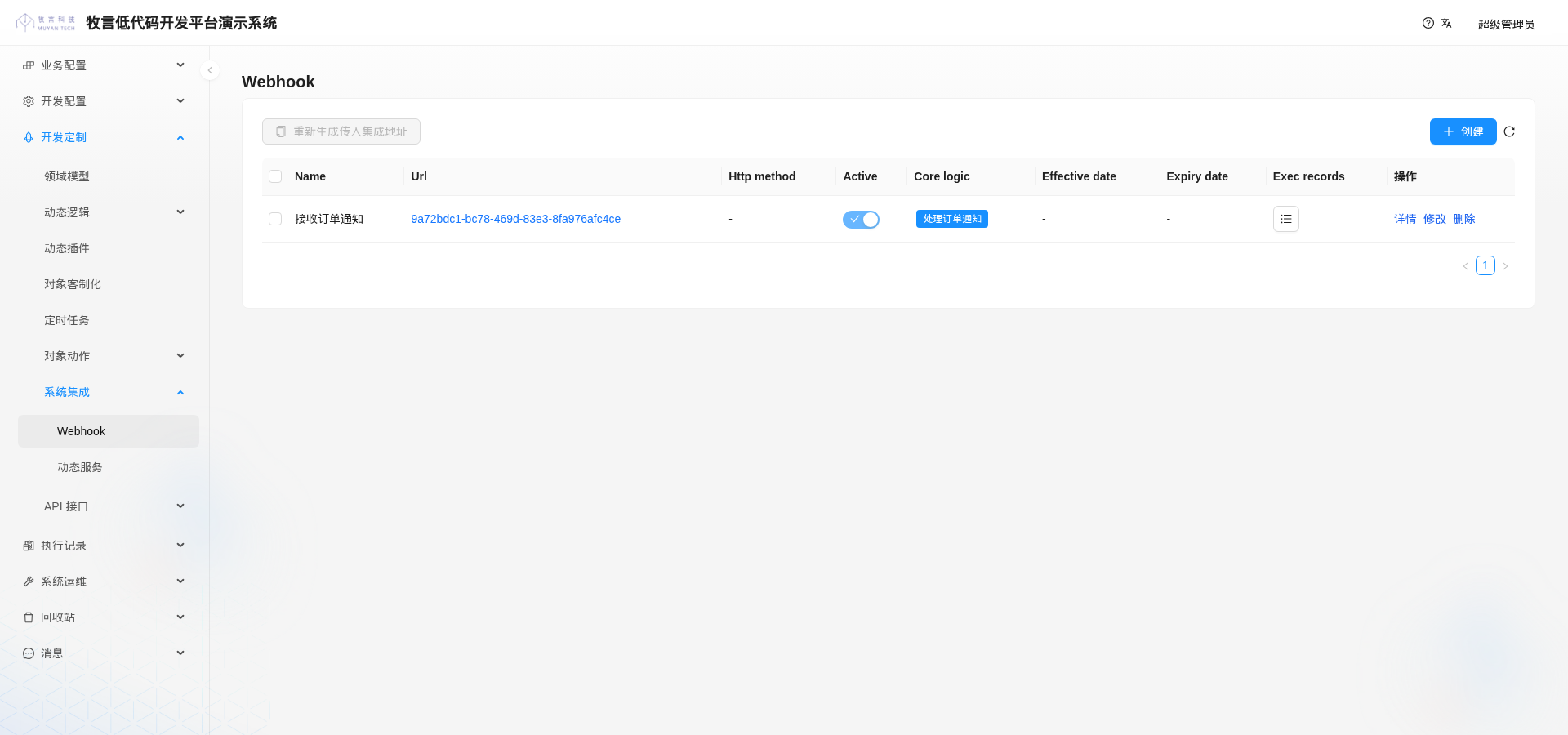Open the 详情 link for 接收订单通知
Viewport: 1568px width, 735px height.
tap(1405, 219)
